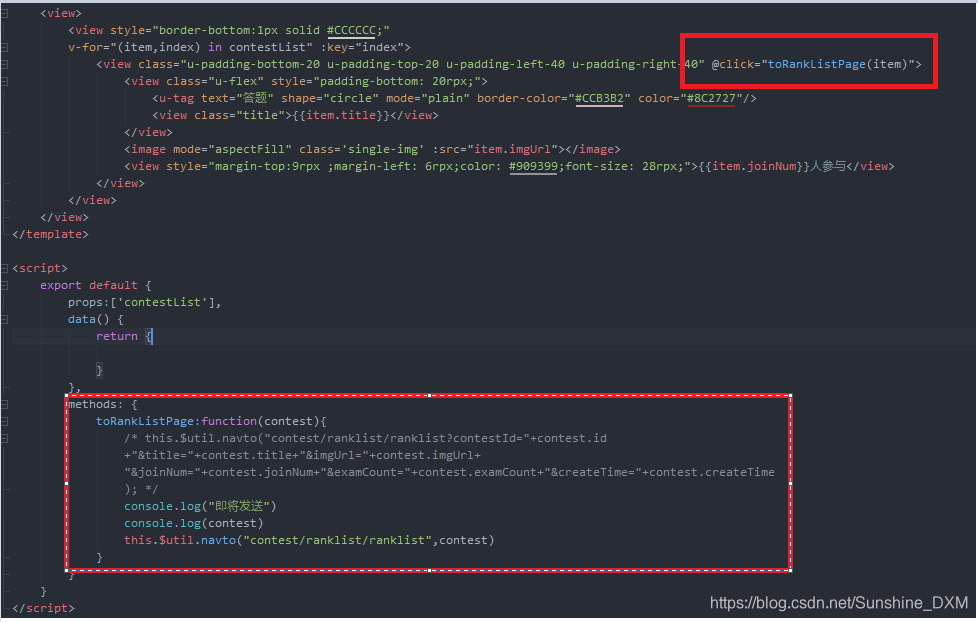Image resolution: width=978 pixels, height=622 pixels.
Task: Click the console.log(contest) statement
Action: (193, 523)
